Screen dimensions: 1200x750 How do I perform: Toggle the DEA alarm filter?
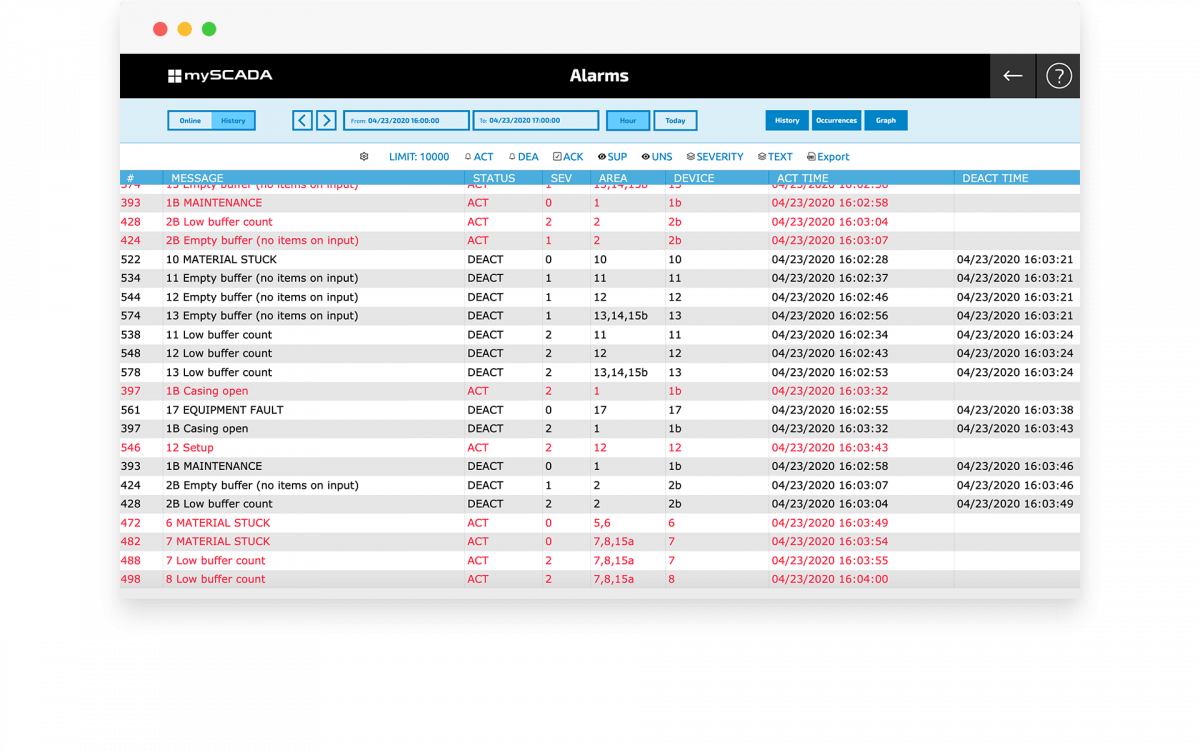click(524, 157)
